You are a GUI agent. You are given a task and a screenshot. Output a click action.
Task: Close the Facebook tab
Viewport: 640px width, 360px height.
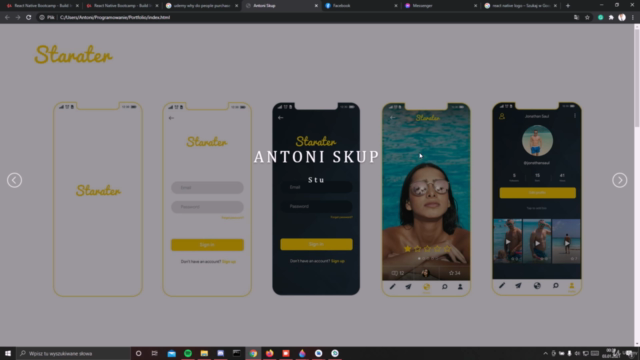click(396, 6)
